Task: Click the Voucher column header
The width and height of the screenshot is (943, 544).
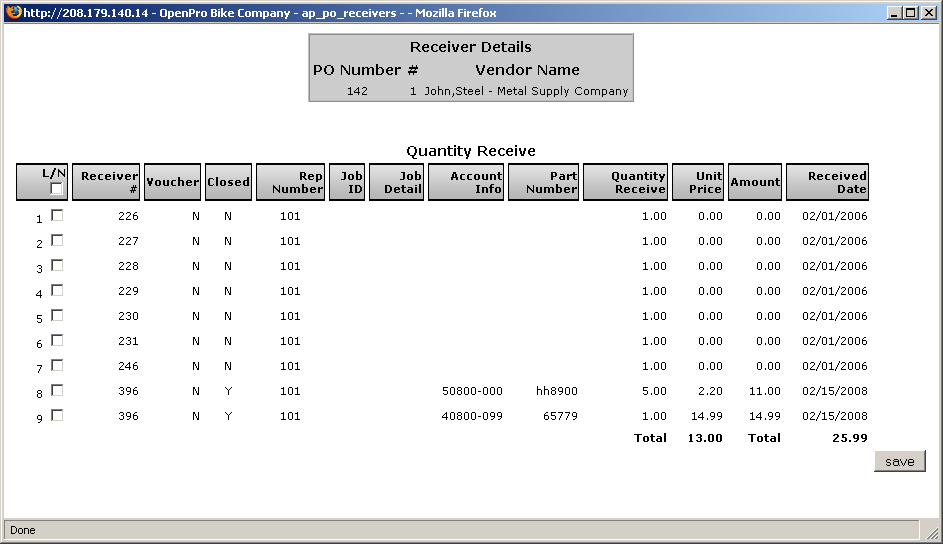Action: tap(172, 182)
